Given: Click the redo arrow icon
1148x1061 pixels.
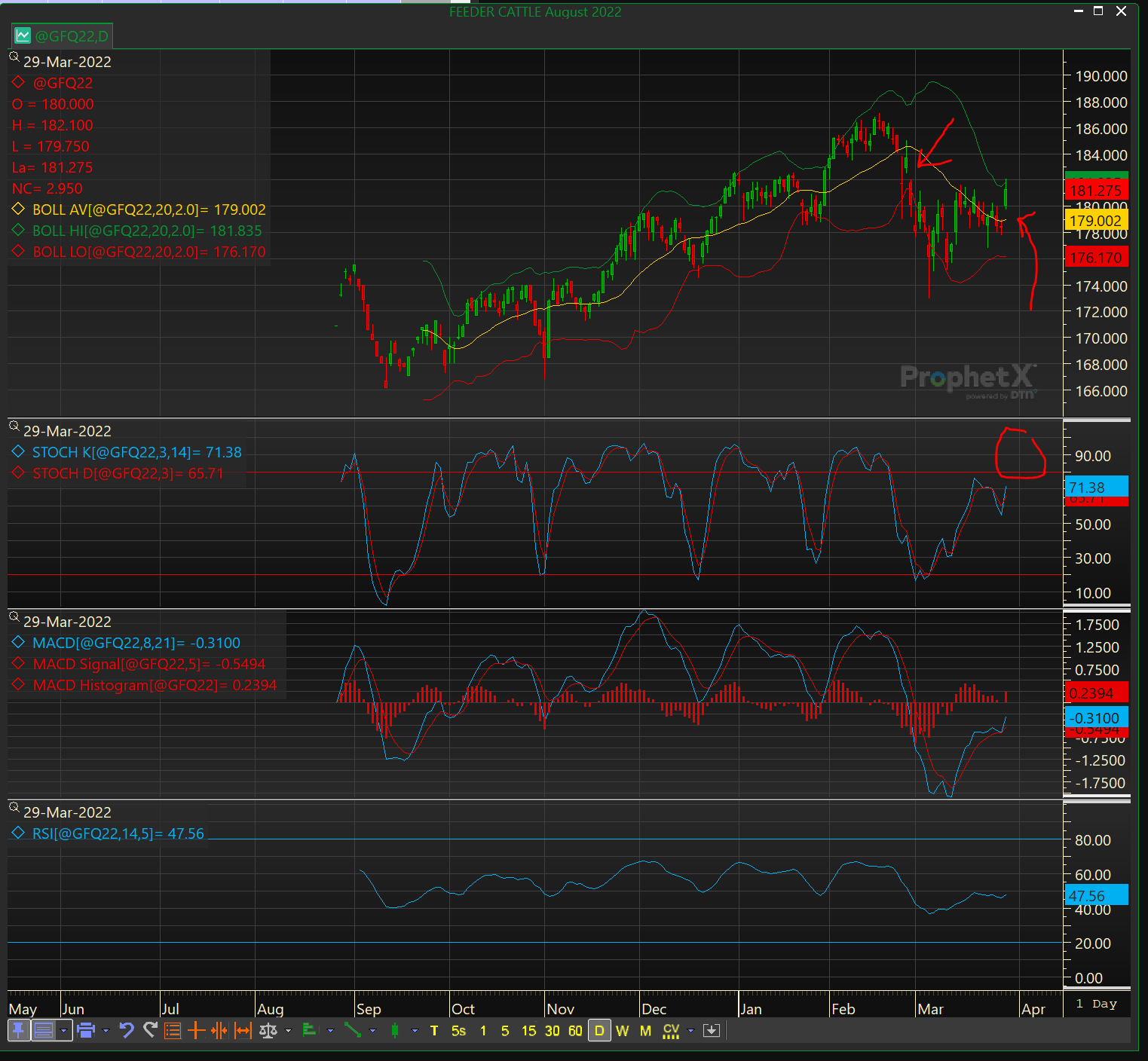Looking at the screenshot, I should click(x=150, y=1030).
